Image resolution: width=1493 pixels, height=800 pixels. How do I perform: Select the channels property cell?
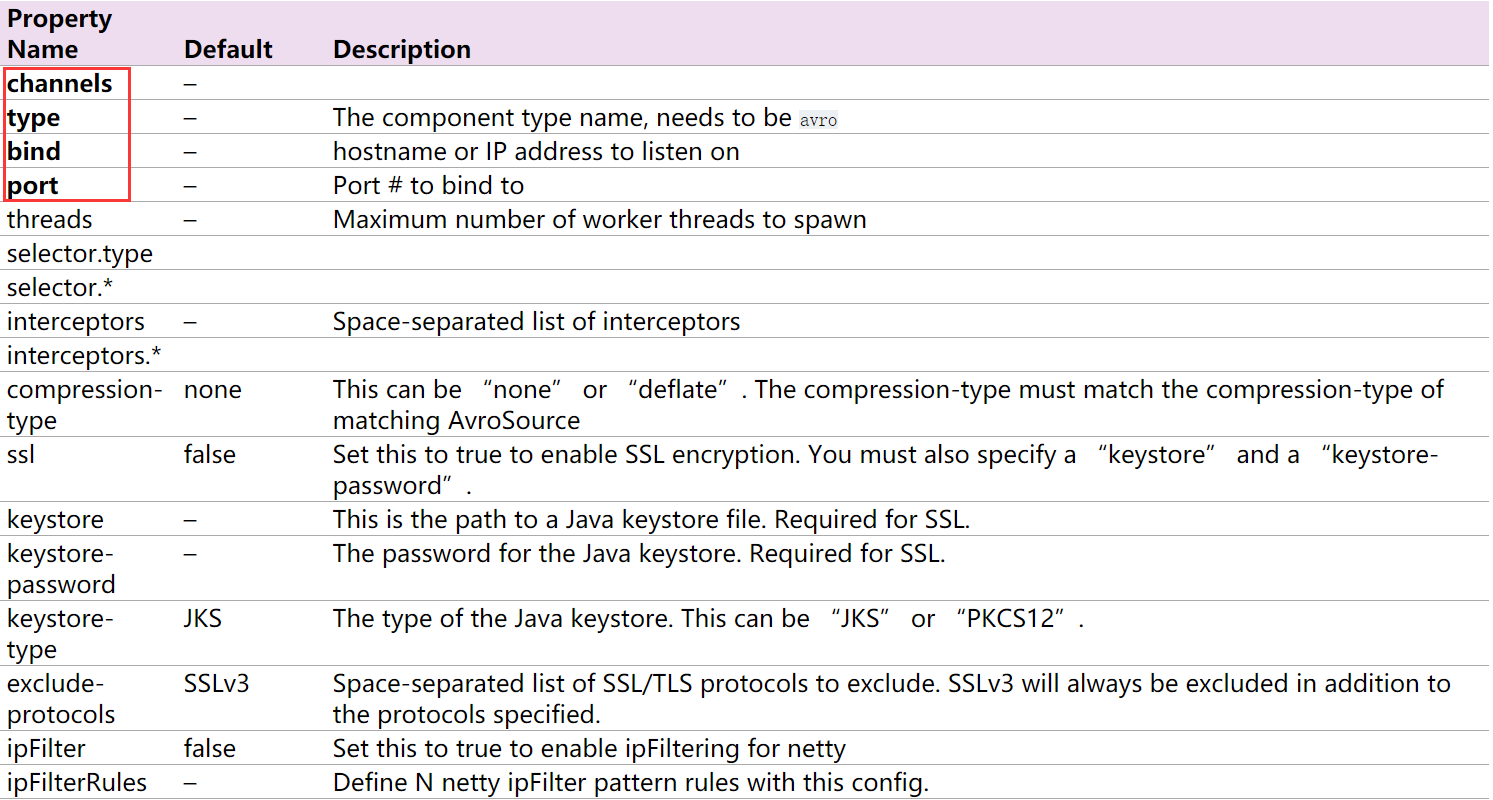58,84
